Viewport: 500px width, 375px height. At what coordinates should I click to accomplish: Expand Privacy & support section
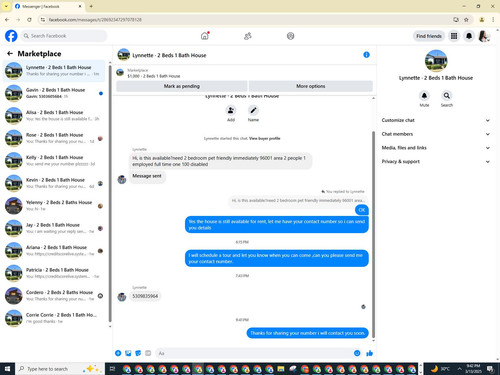tap(436, 161)
